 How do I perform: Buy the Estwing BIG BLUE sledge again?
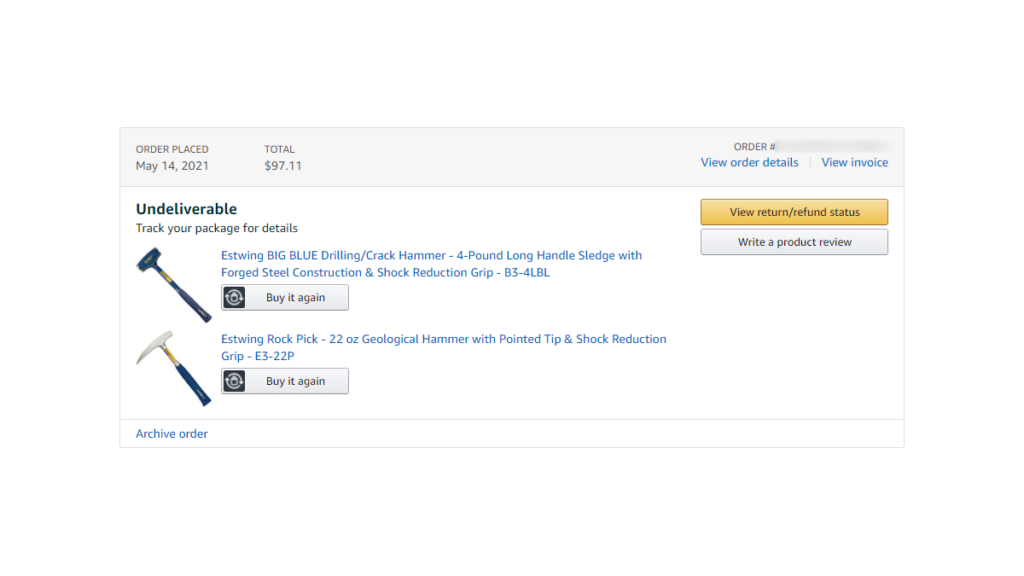pos(295,298)
